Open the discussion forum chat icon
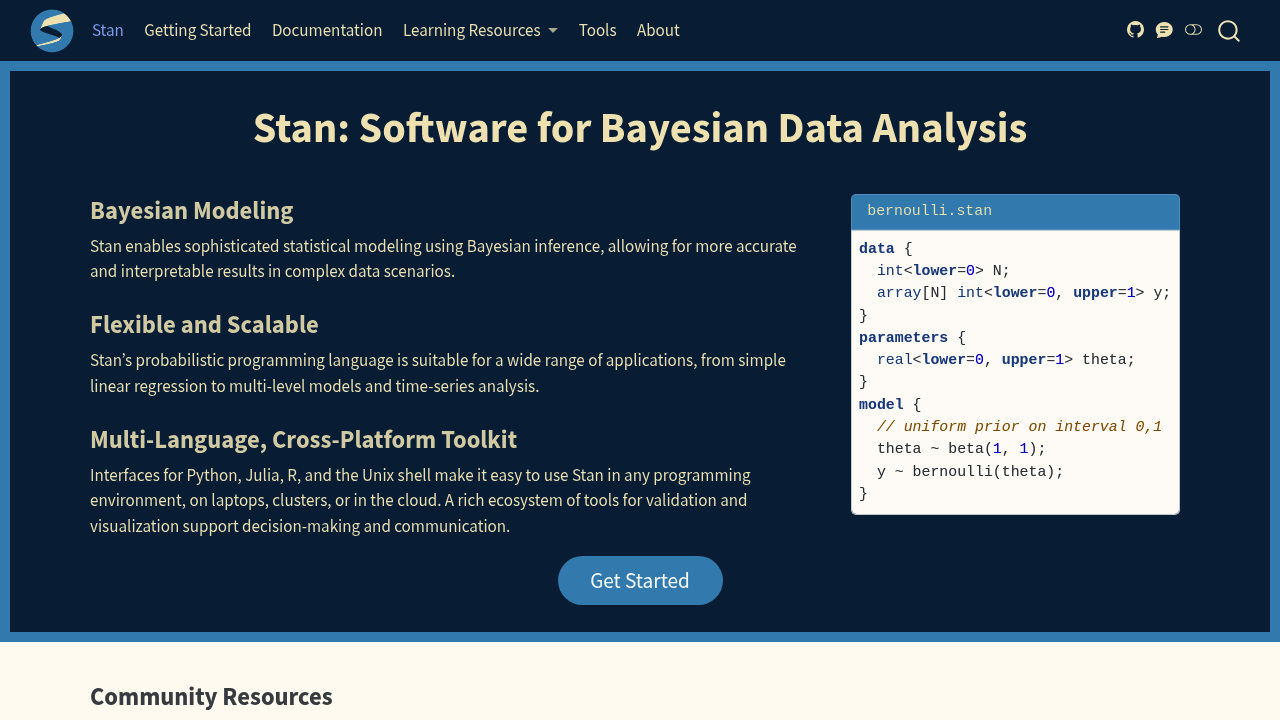1280x720 pixels. coord(1164,30)
